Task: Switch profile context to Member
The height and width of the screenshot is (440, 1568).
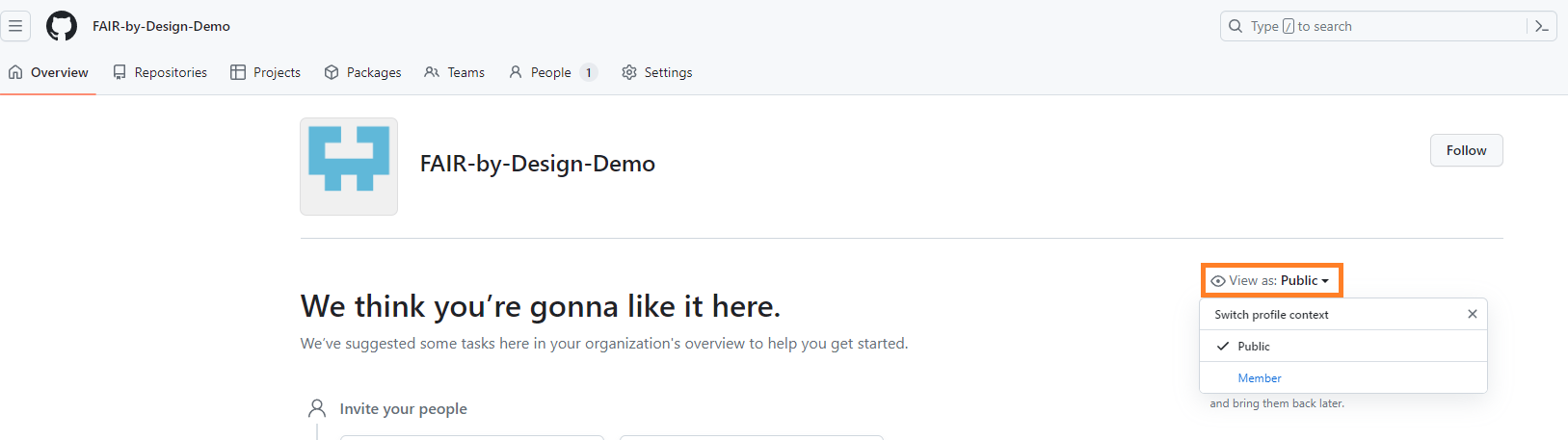Action: point(1260,378)
